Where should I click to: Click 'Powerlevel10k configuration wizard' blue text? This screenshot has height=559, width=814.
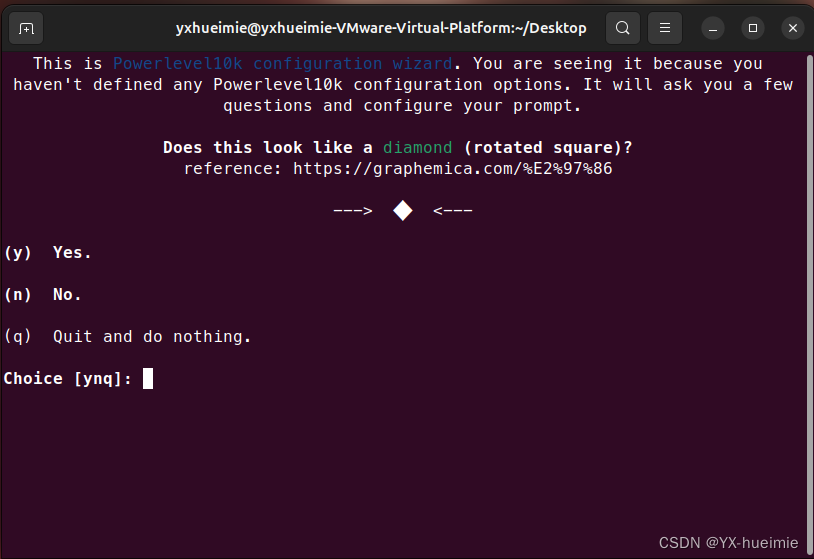(282, 64)
